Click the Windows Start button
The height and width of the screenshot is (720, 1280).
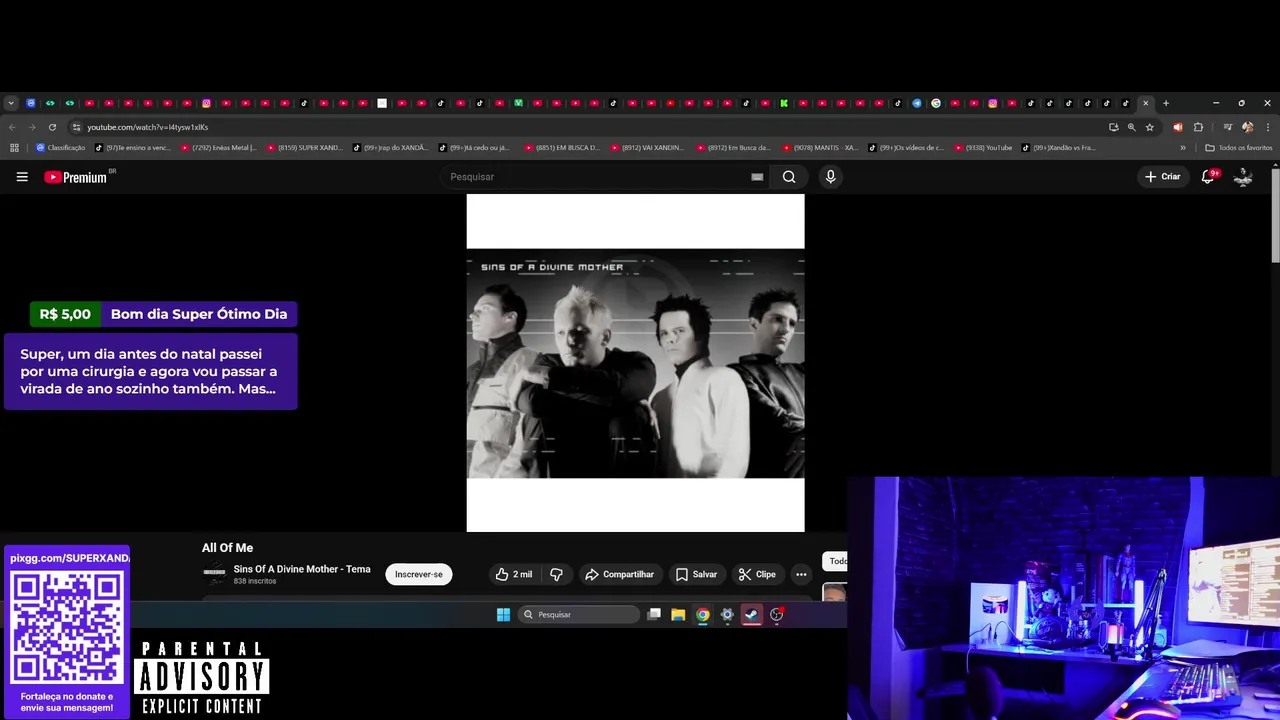(503, 614)
